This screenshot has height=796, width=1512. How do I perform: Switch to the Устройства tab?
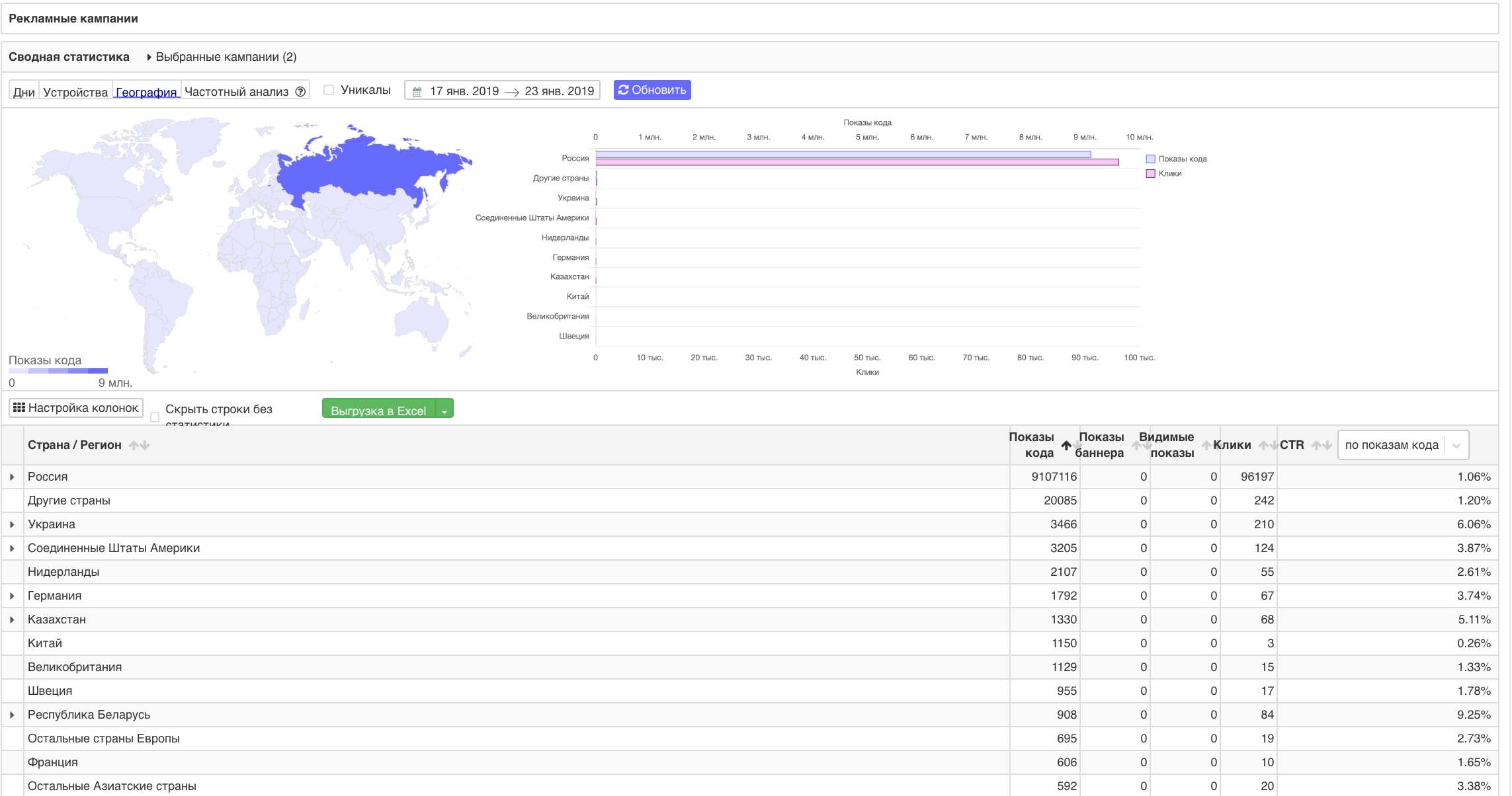(x=75, y=92)
